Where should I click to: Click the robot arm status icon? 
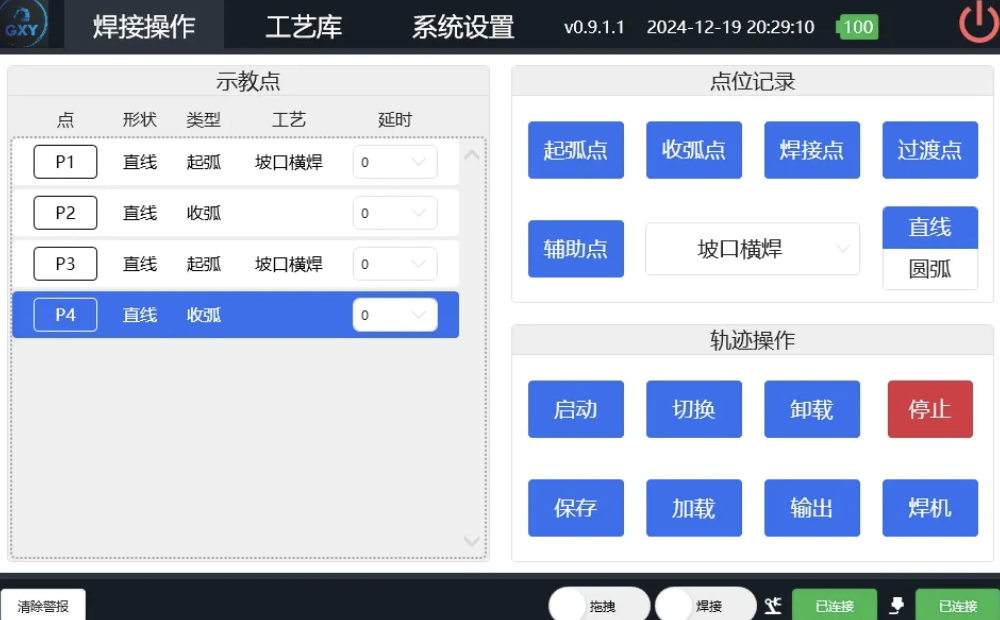tap(772, 605)
